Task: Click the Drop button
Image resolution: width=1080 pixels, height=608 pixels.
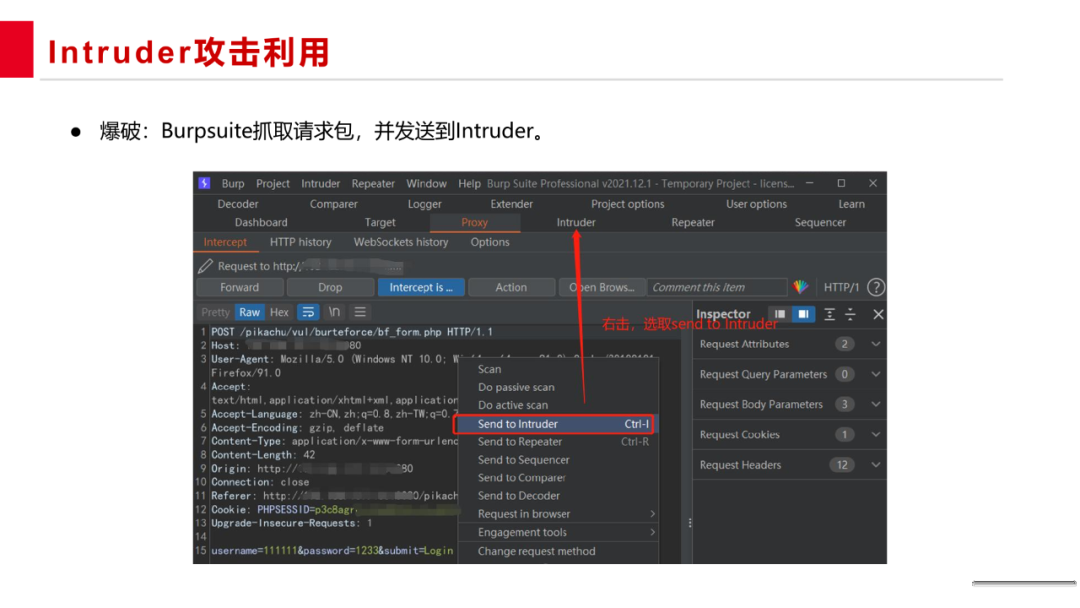Action: pyautogui.click(x=330, y=287)
